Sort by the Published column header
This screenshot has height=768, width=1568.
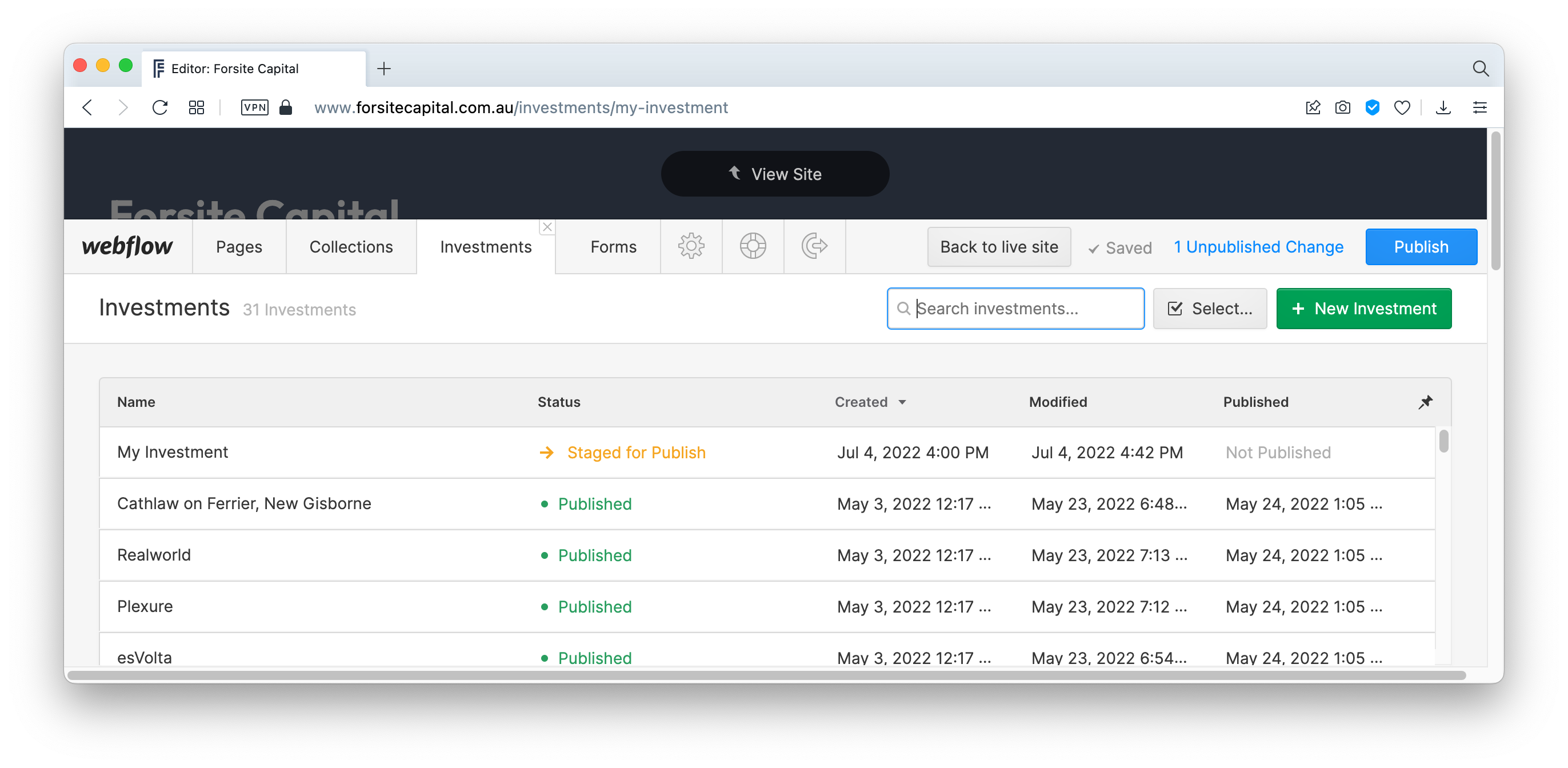pyautogui.click(x=1256, y=402)
